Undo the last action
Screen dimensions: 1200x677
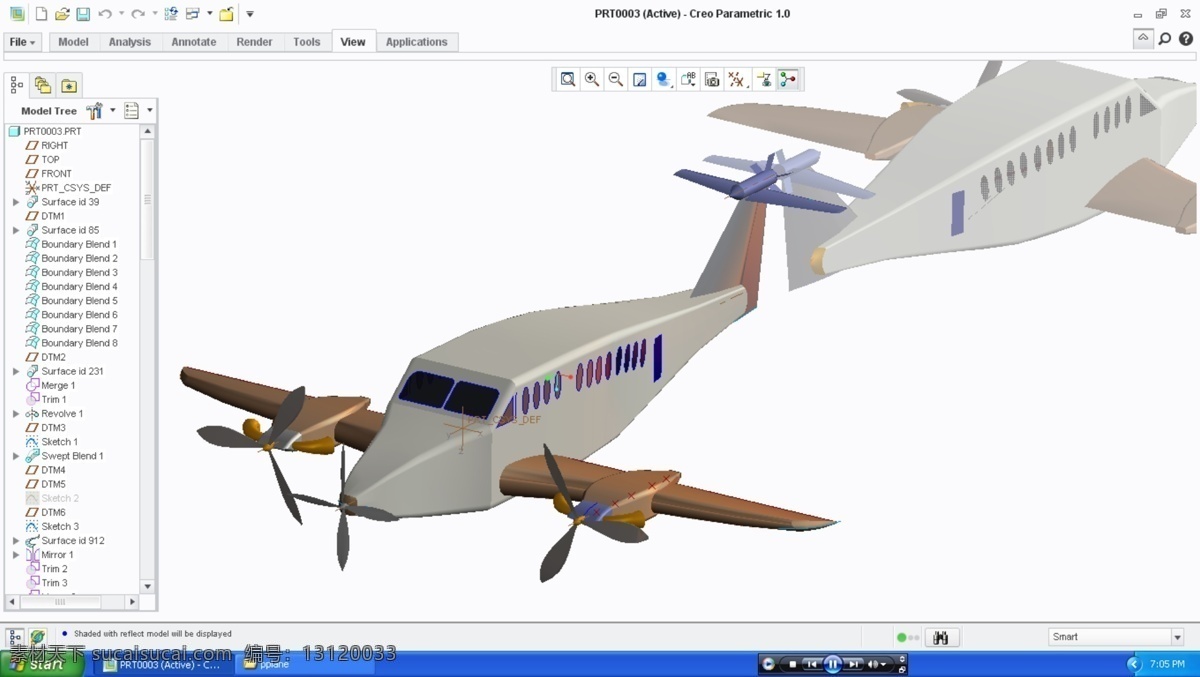(x=105, y=14)
